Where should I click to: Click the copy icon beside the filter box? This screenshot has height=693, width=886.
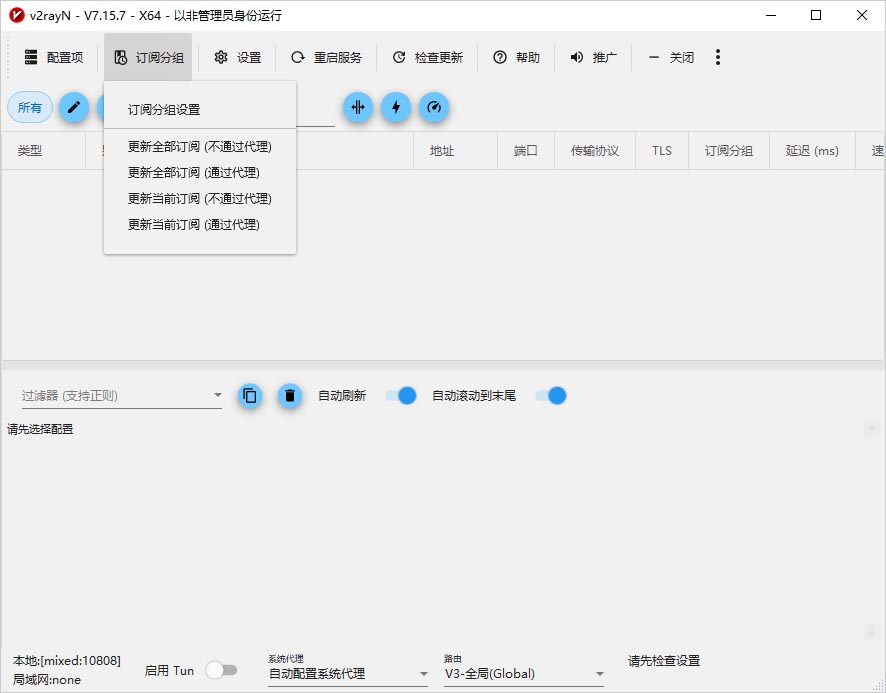click(249, 395)
